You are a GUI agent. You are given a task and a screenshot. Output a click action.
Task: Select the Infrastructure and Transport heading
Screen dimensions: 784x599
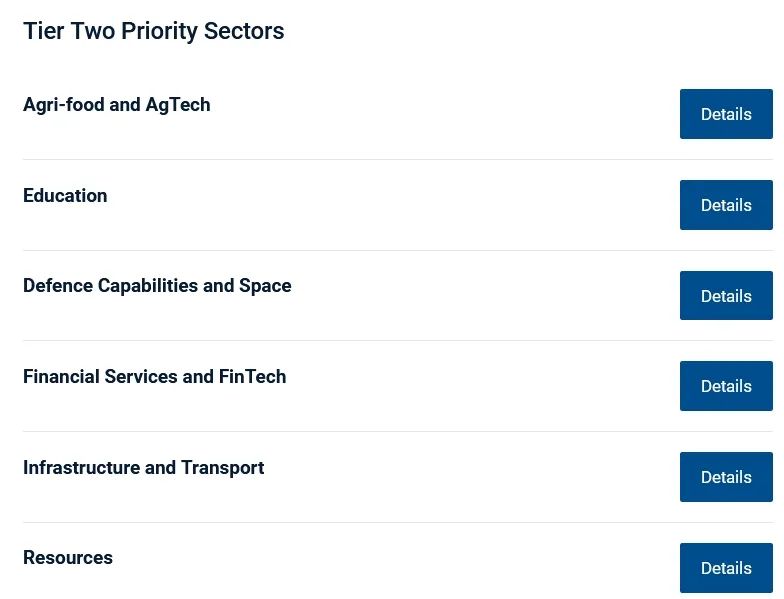[x=144, y=468]
